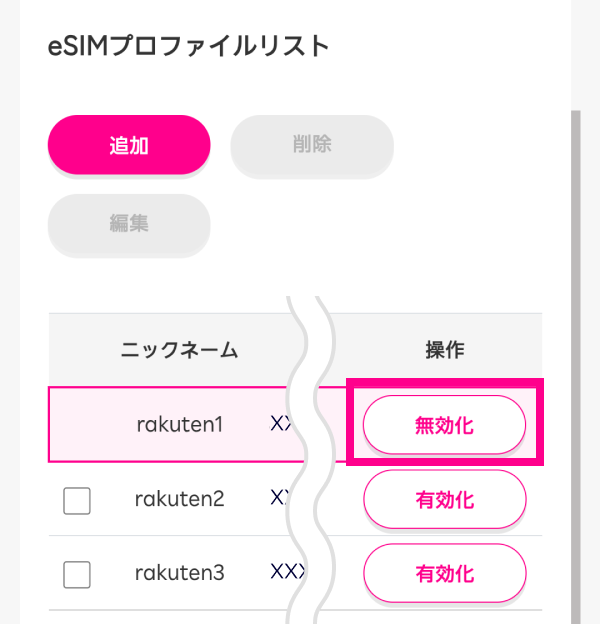This screenshot has height=624, width=600.
Task: Click the pink 追加 button
Action: 129,145
